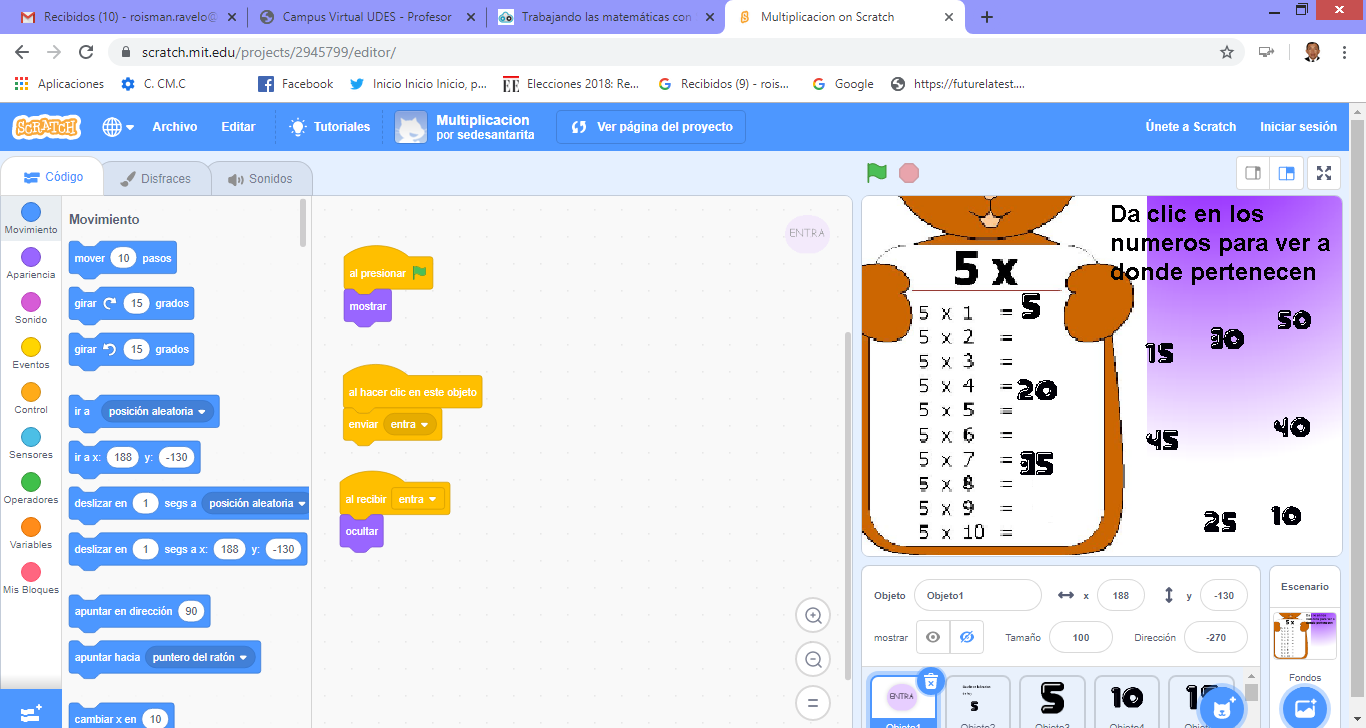Click the choose a sprite cat button
This screenshot has width=1366, height=728.
[1221, 708]
